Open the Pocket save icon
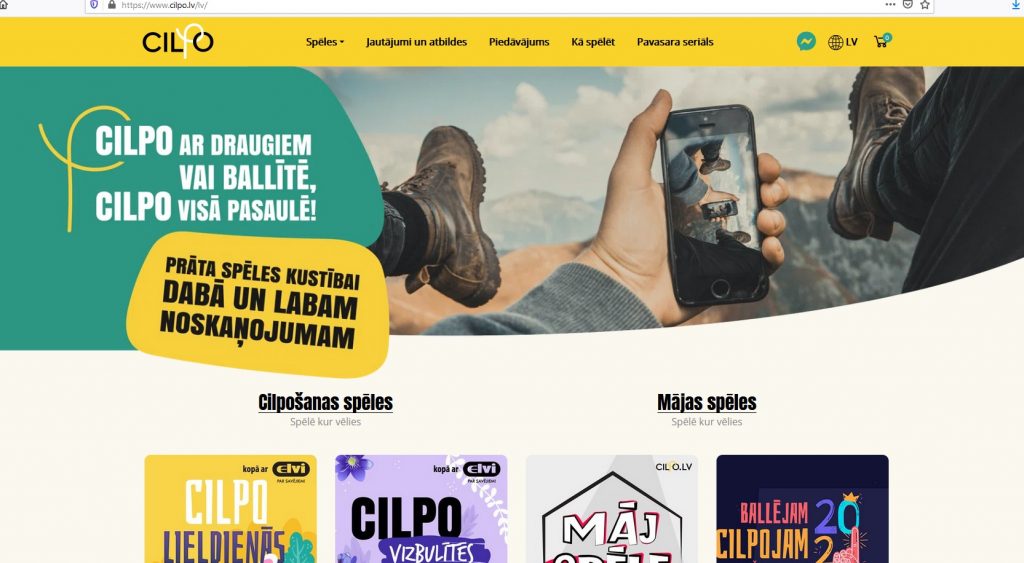Image resolution: width=1024 pixels, height=563 pixels. [x=908, y=5]
